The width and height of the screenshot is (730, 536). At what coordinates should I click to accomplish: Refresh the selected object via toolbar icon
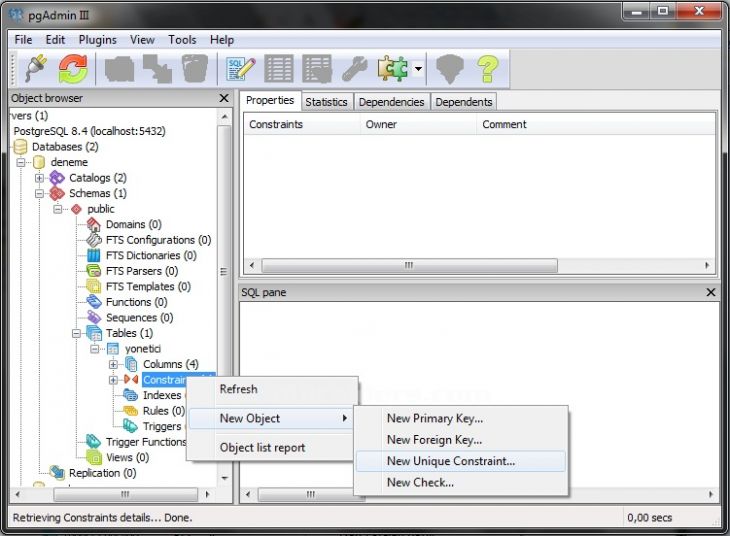click(x=73, y=69)
